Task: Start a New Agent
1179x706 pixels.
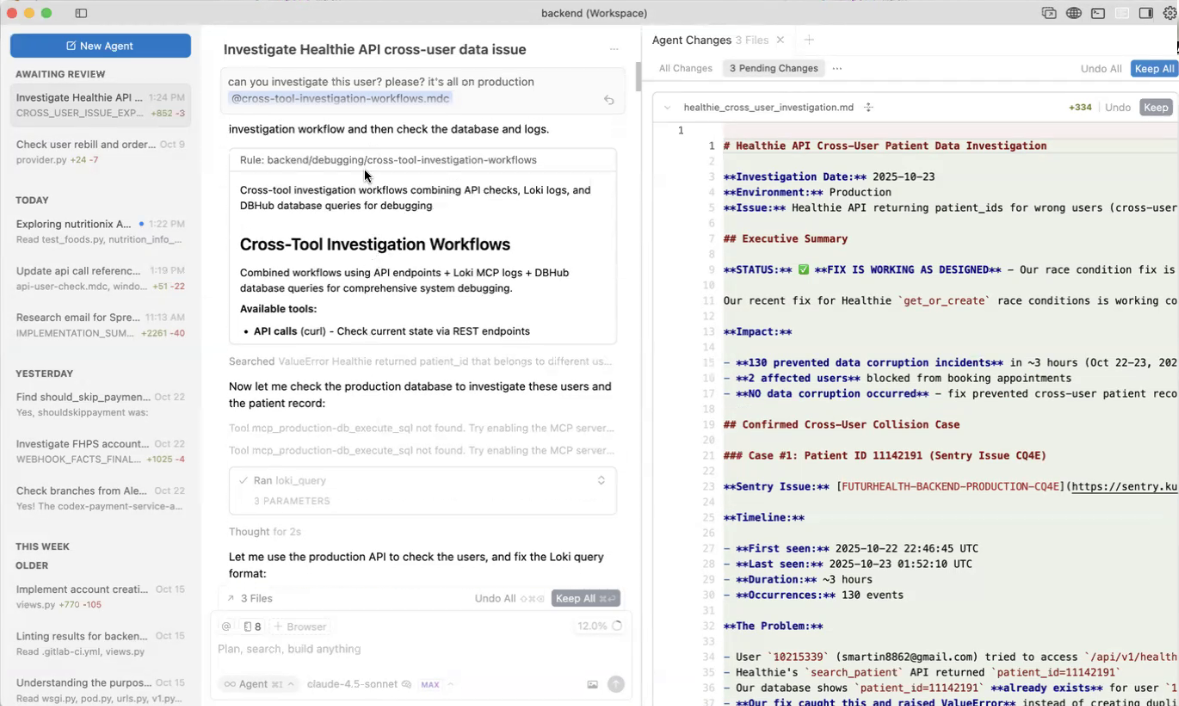Action: [100, 46]
